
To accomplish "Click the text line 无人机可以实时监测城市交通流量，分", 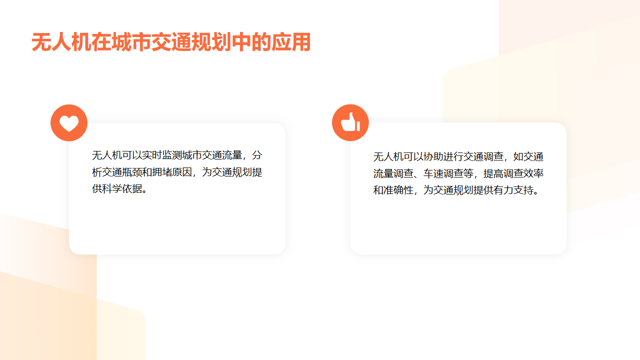I will click(x=177, y=155).
